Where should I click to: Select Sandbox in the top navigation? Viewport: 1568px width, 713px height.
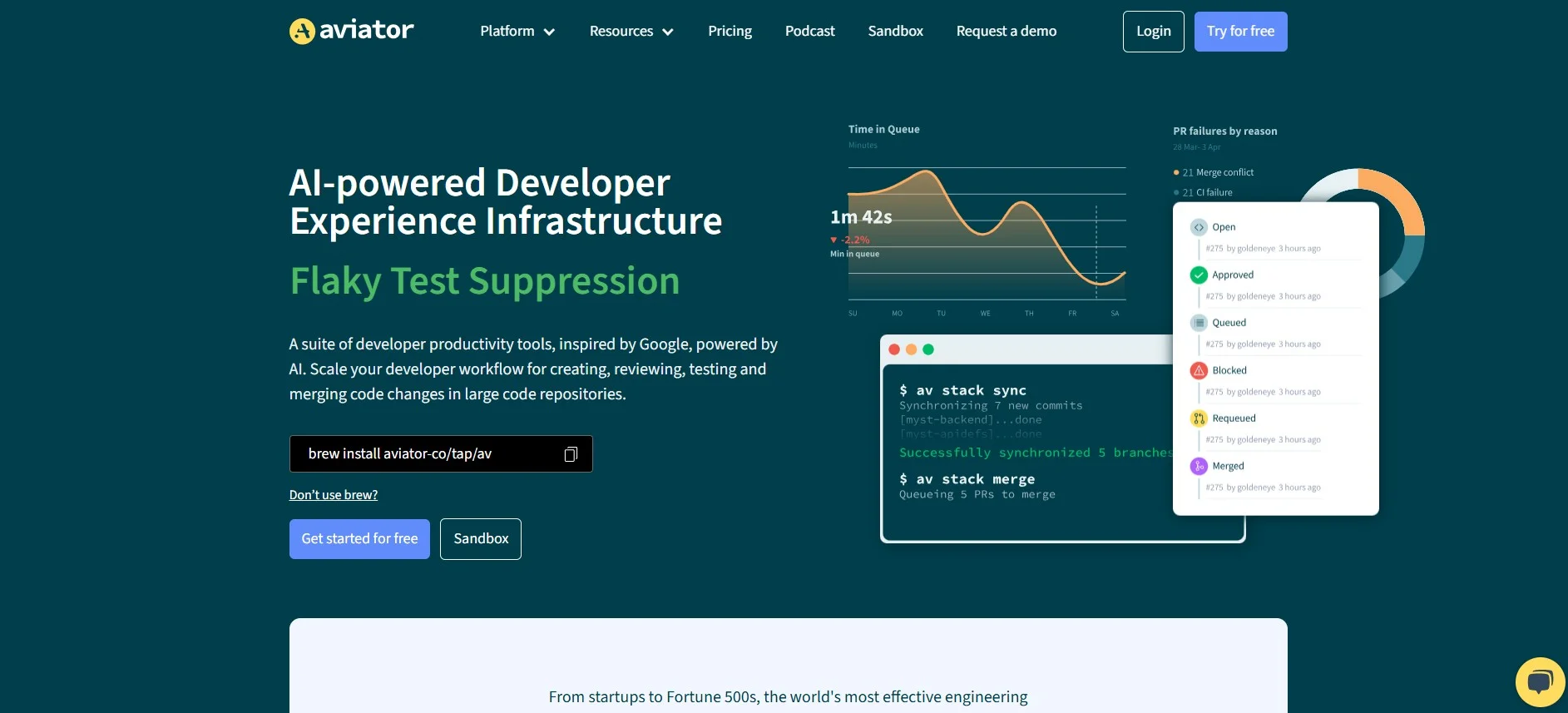point(895,32)
